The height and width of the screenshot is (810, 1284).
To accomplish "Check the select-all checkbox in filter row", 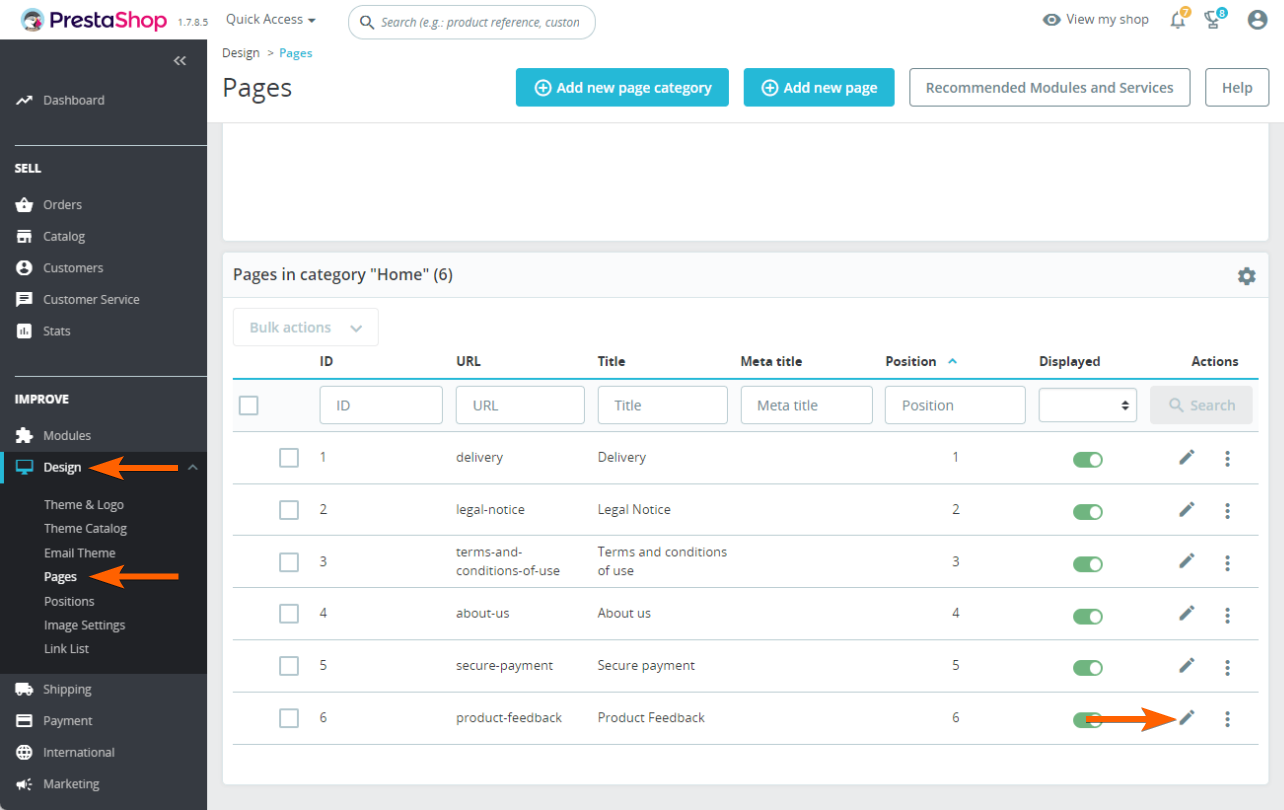I will coord(249,405).
